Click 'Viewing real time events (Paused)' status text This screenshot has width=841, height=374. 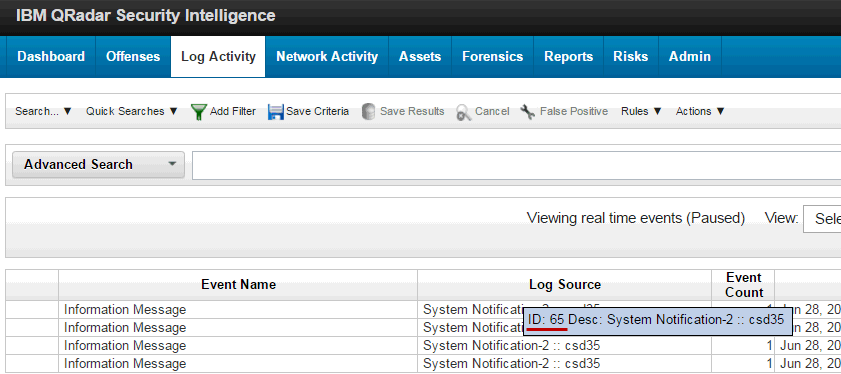click(x=636, y=218)
